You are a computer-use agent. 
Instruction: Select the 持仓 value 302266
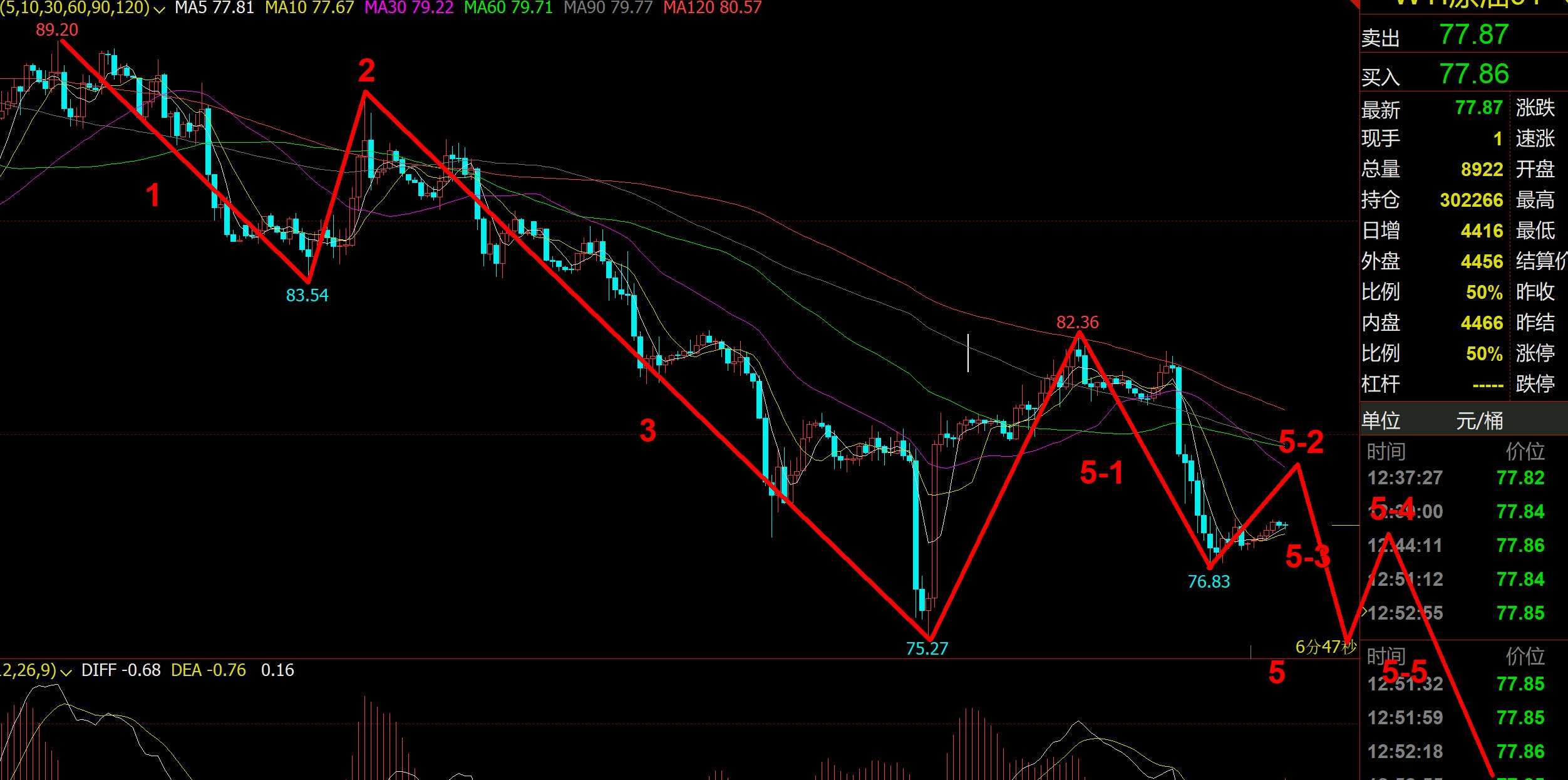click(x=1471, y=200)
